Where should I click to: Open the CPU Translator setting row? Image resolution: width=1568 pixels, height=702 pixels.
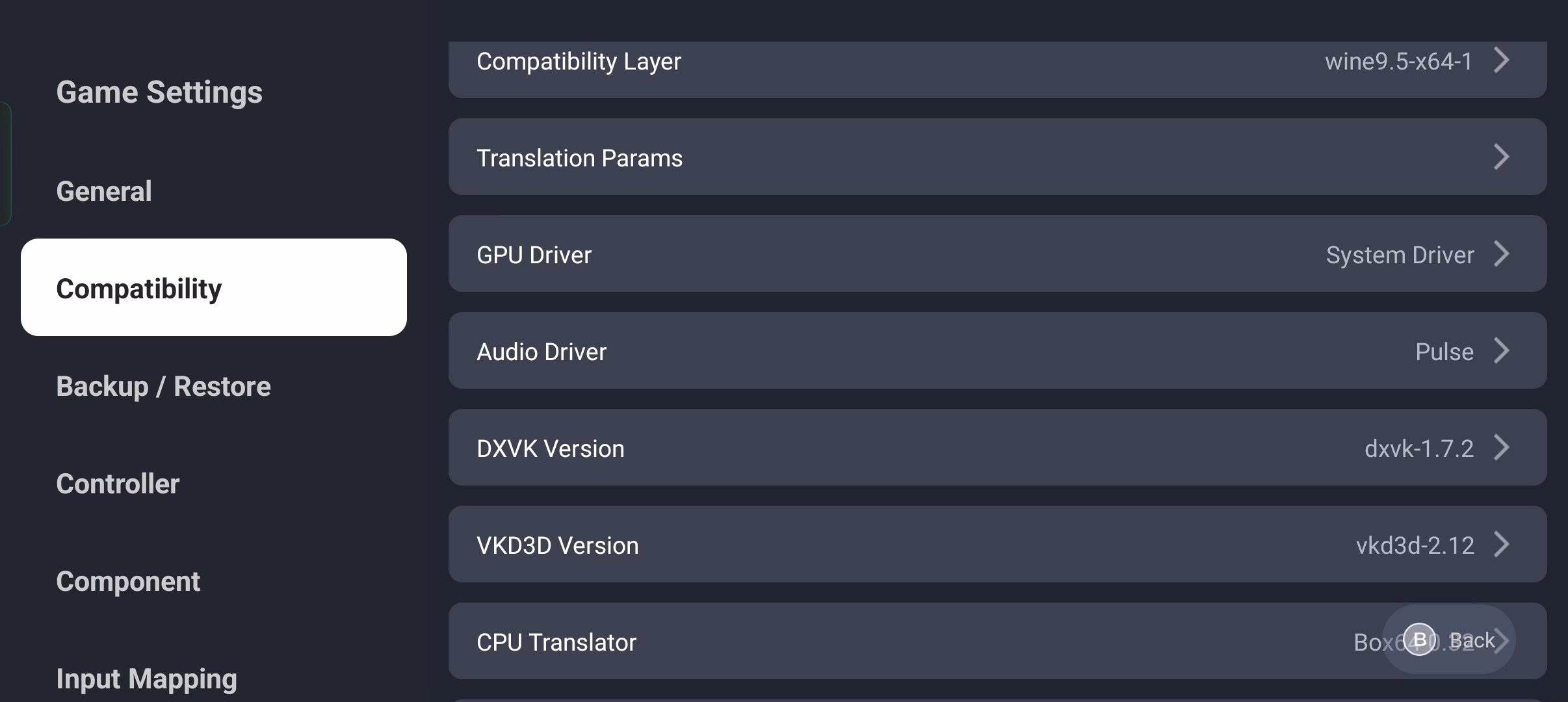click(x=845, y=642)
